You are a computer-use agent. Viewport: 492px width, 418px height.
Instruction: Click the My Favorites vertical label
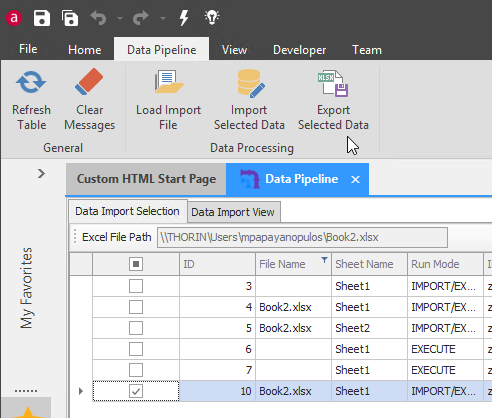point(27,288)
